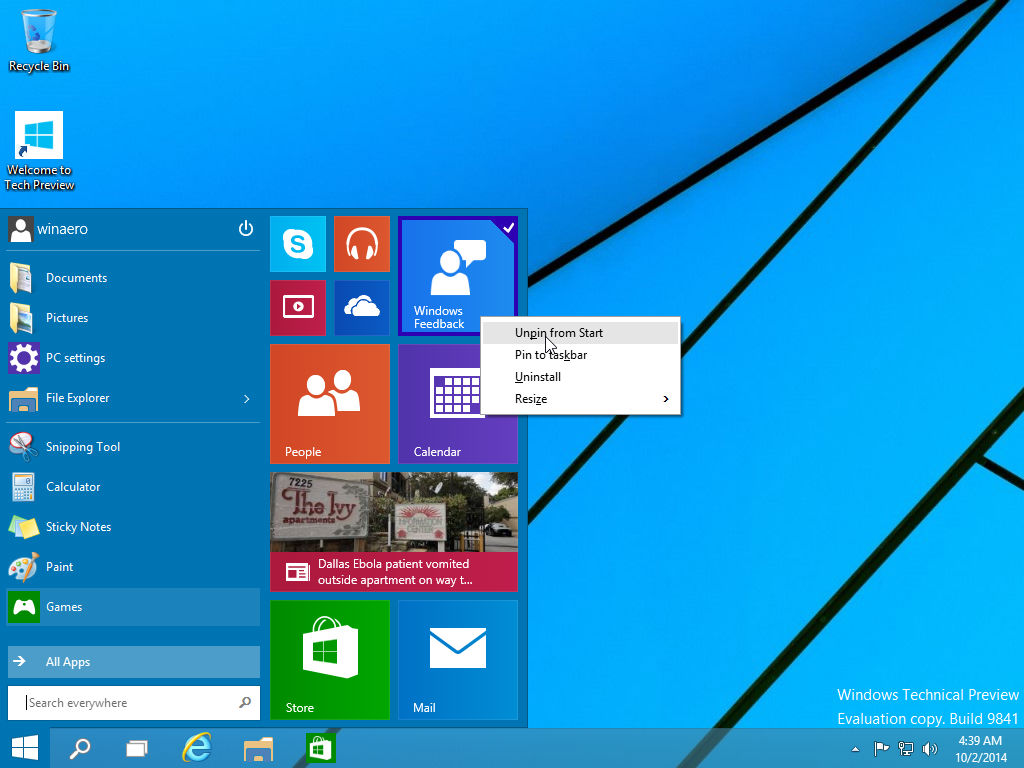The height and width of the screenshot is (768, 1024).
Task: Open the Store tile
Action: [329, 659]
